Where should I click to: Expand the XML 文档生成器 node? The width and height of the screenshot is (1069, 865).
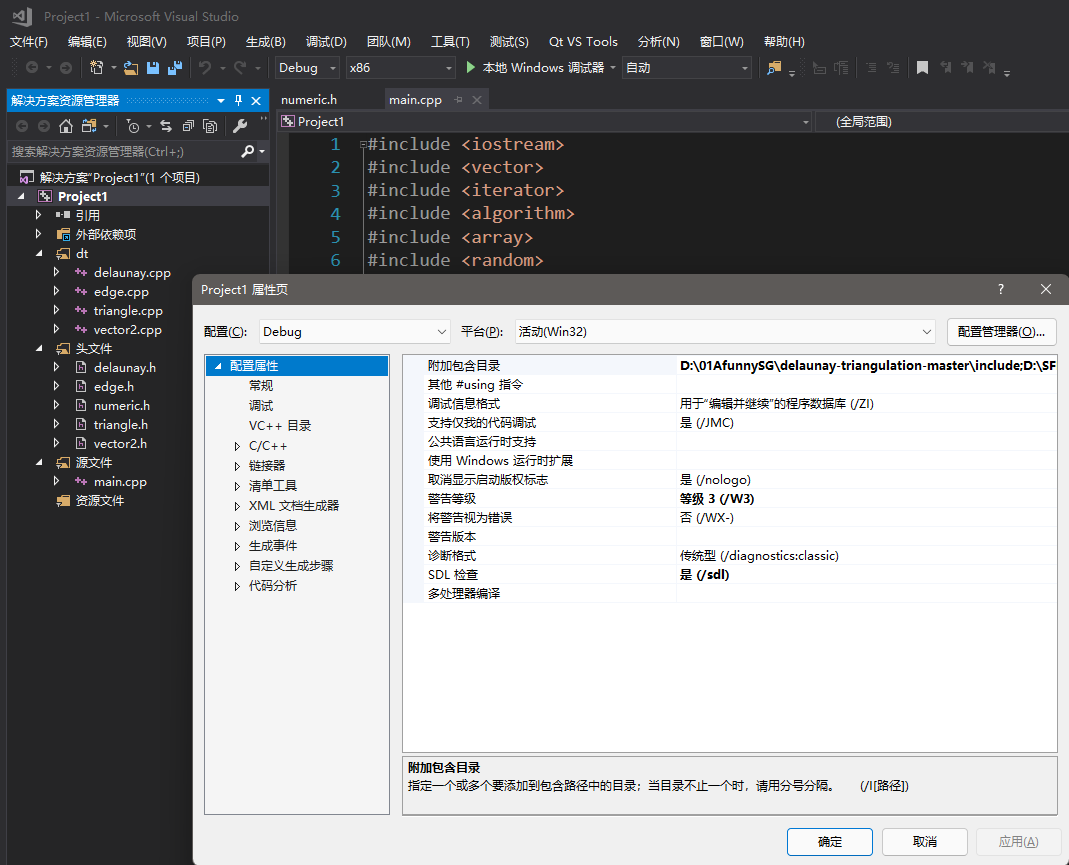[237, 506]
